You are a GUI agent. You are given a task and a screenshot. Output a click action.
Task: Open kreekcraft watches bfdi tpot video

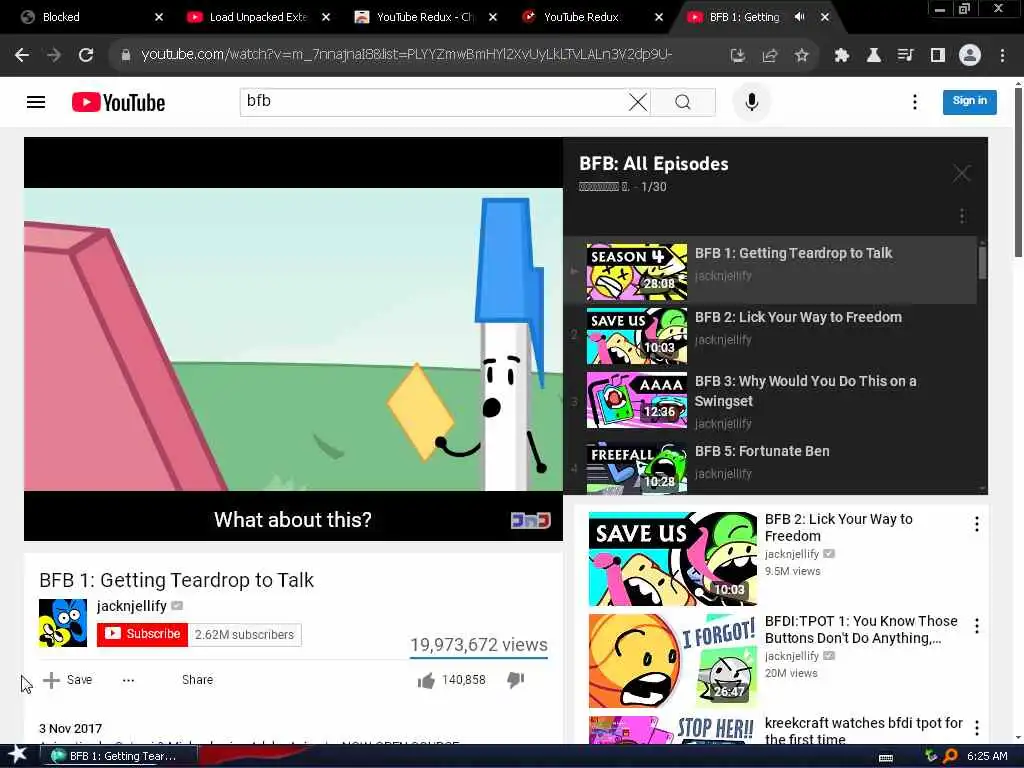(x=863, y=731)
